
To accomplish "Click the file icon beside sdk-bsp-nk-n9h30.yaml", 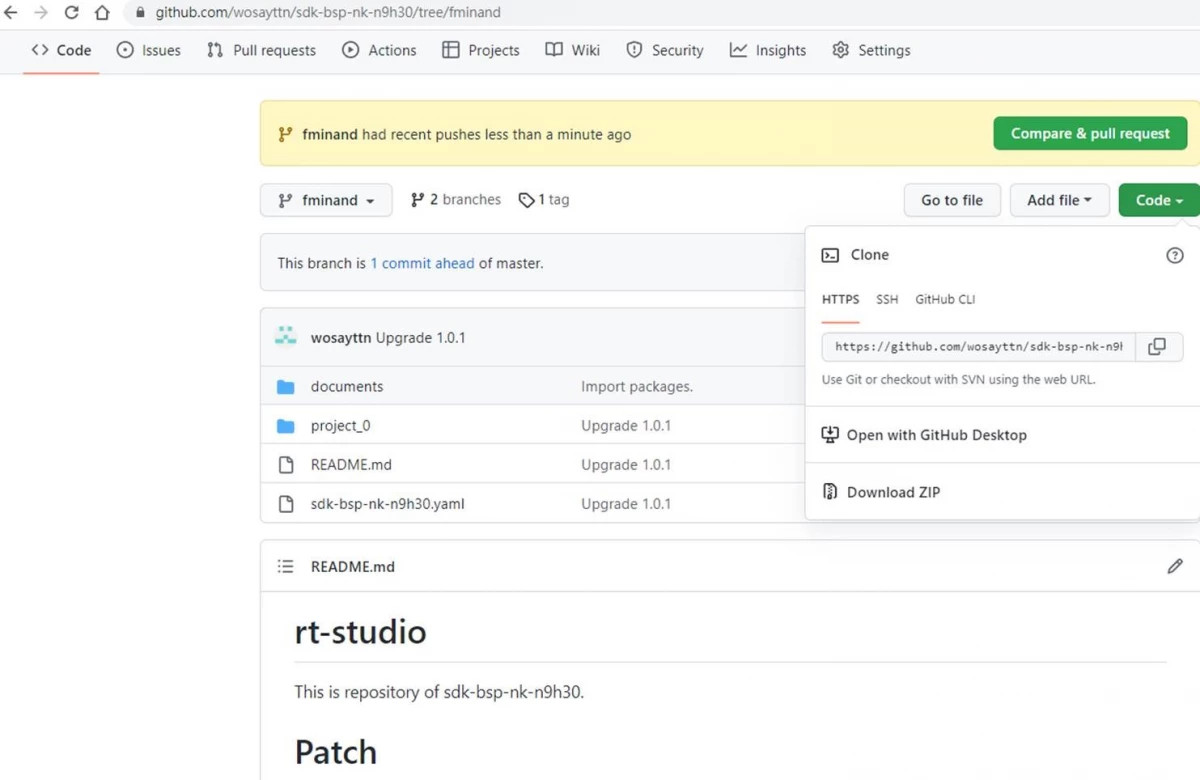I will [x=286, y=504].
